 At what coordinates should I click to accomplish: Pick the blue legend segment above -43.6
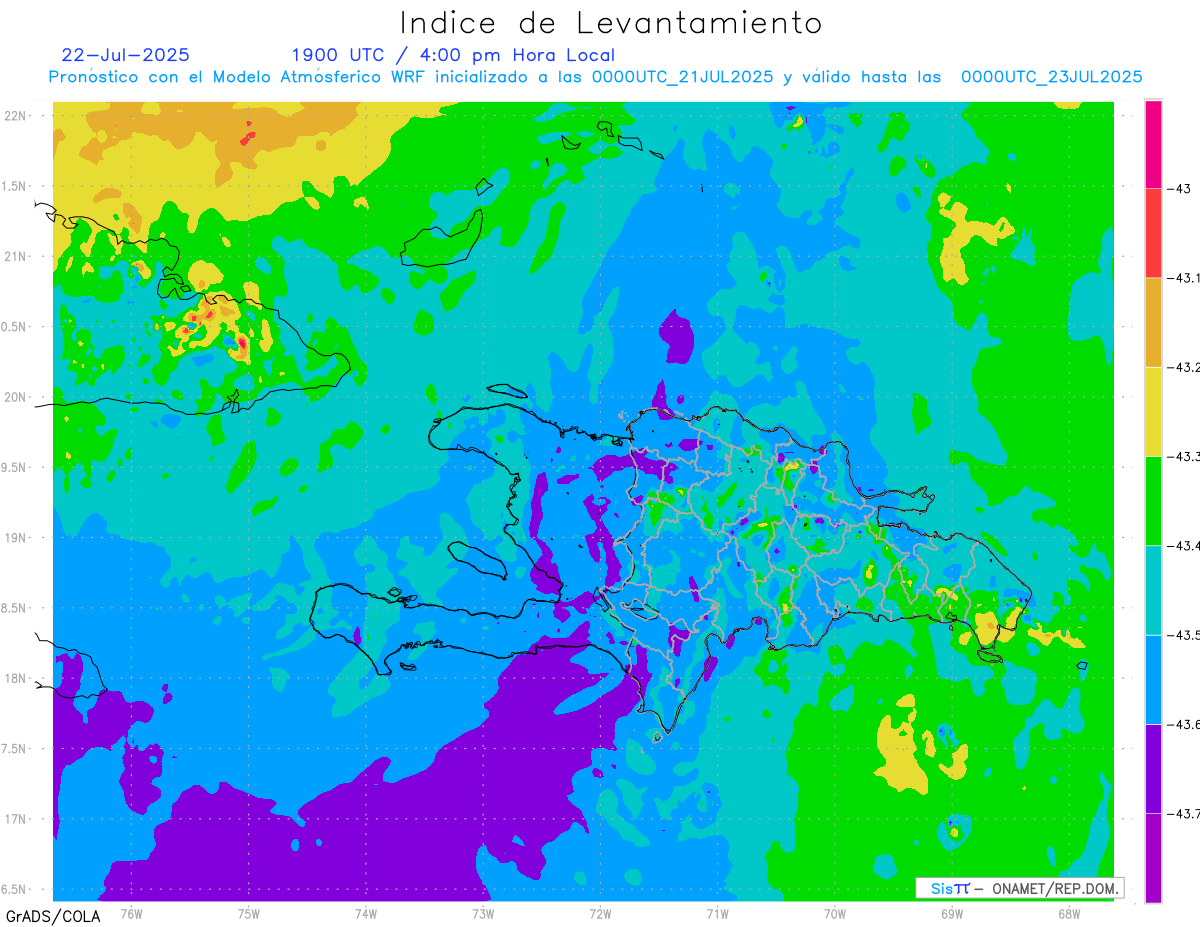coord(1153,679)
